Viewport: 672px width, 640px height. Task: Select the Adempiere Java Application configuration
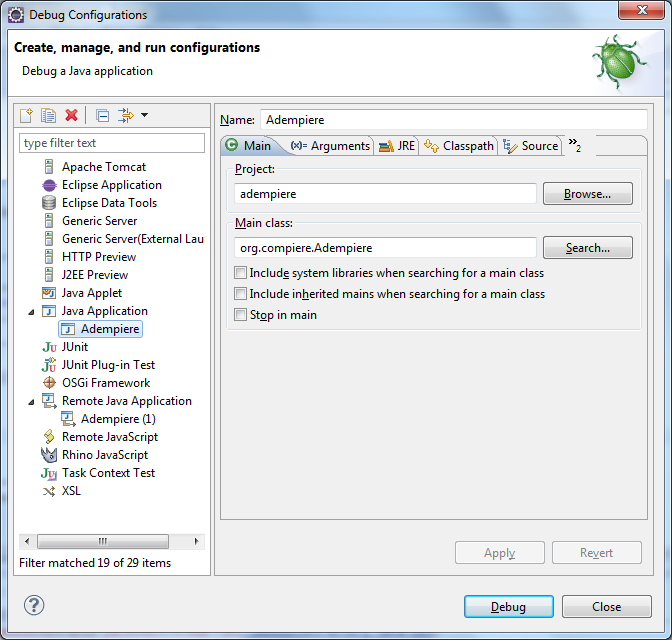[x=100, y=329]
